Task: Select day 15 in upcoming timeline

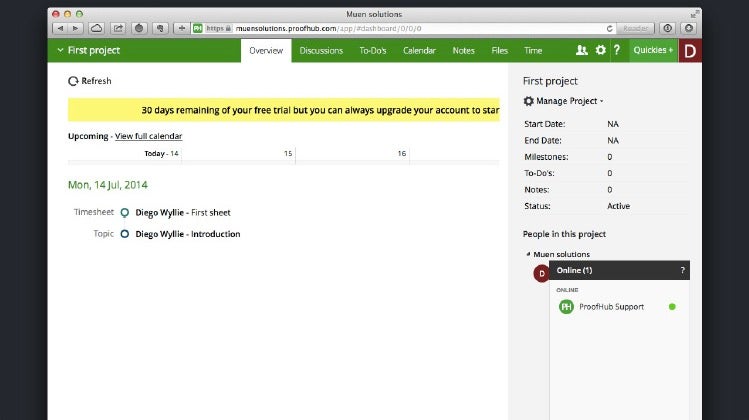Action: 288,153
